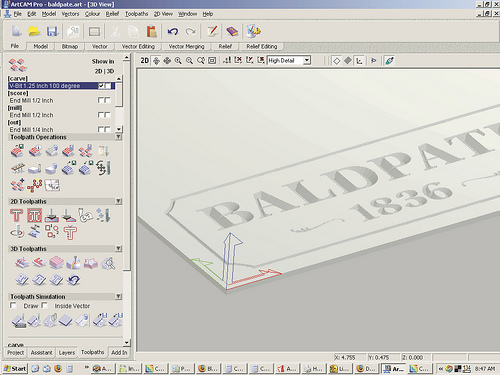Open the Colour menu
The height and width of the screenshot is (375, 500).
point(92,14)
